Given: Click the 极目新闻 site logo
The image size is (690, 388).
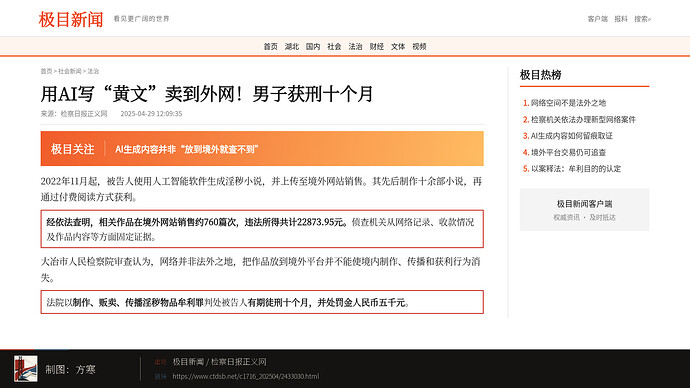Looking at the screenshot, I should (71, 19).
